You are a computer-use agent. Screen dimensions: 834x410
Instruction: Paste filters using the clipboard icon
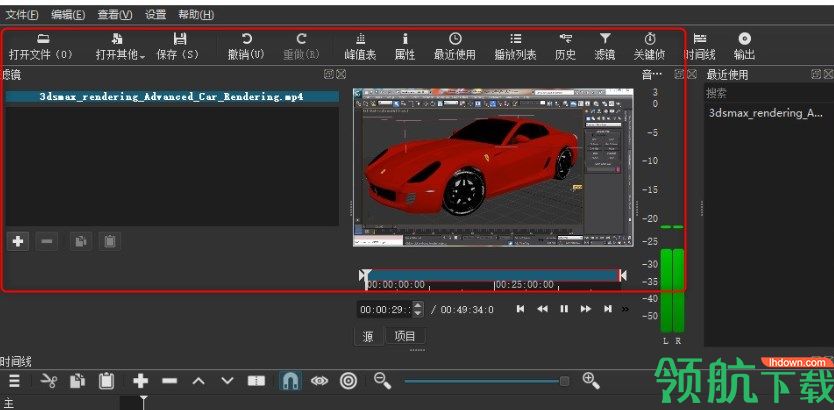(x=110, y=241)
